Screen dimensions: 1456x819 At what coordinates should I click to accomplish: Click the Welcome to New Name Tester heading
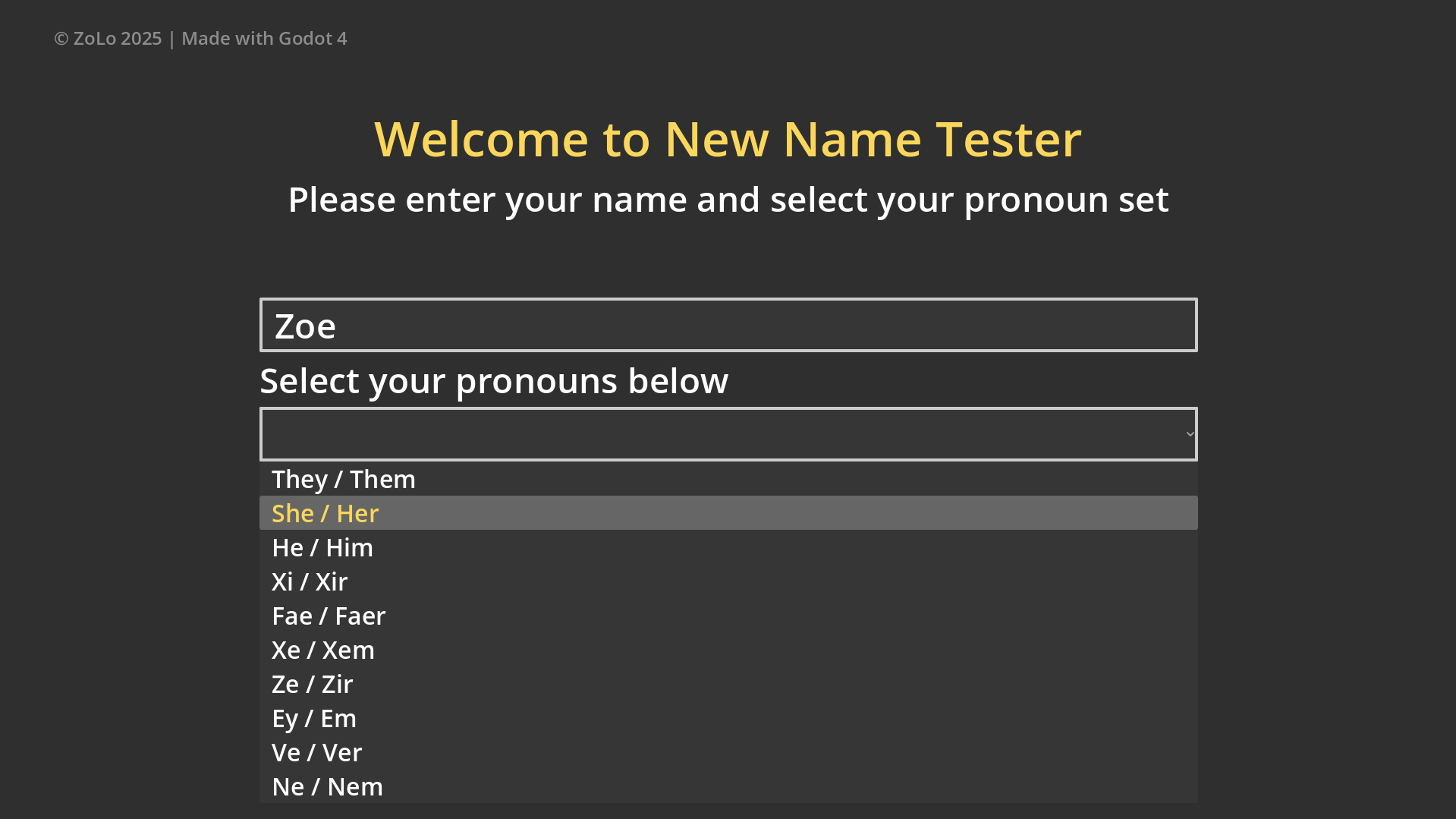tap(728, 138)
